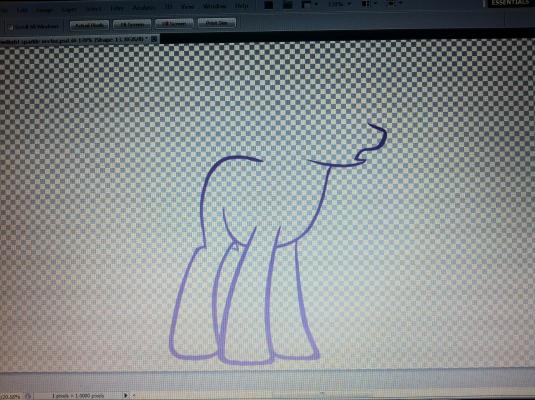Open the Help menu
This screenshot has width=535, height=400.
click(x=241, y=6)
